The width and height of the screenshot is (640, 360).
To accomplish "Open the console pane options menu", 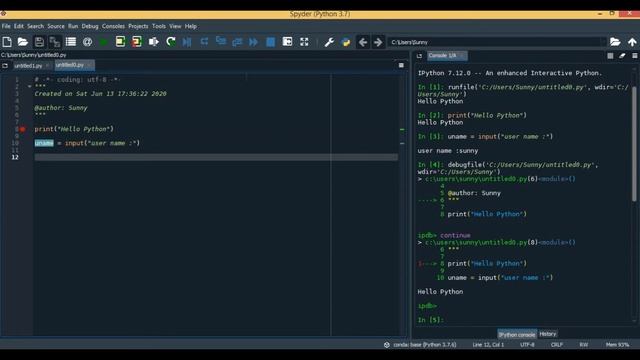I will (x=635, y=56).
